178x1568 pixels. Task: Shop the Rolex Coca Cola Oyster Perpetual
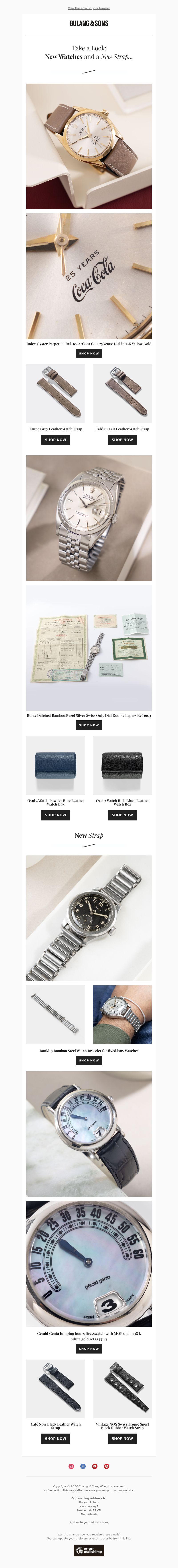[89, 353]
